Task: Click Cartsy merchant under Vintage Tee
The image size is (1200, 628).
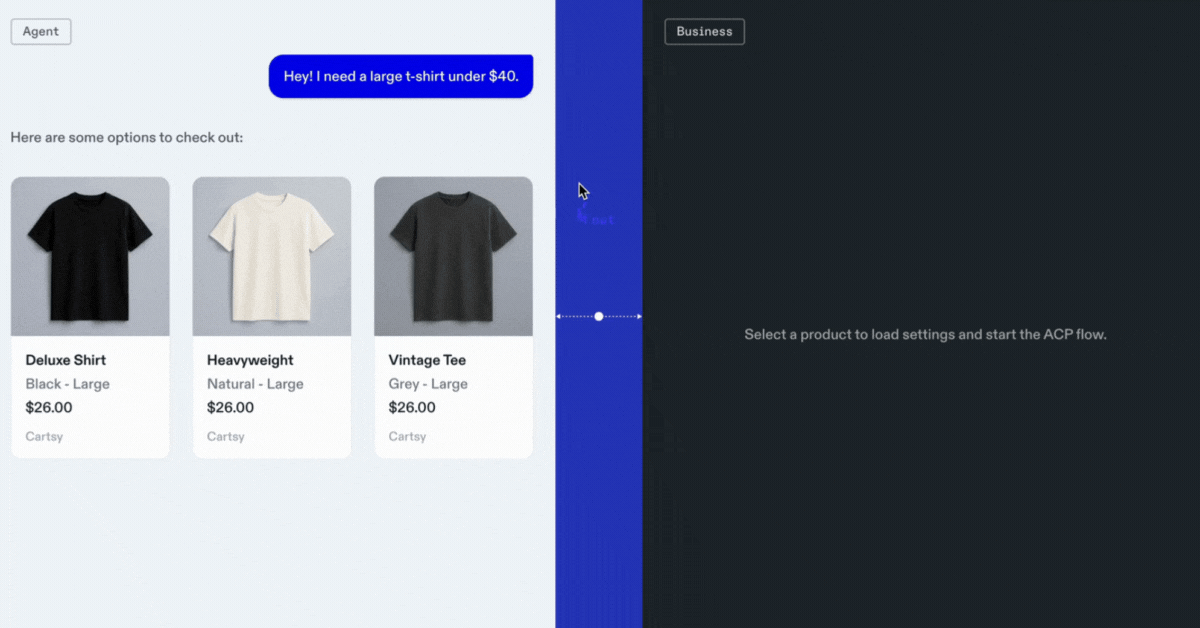Action: coord(407,436)
